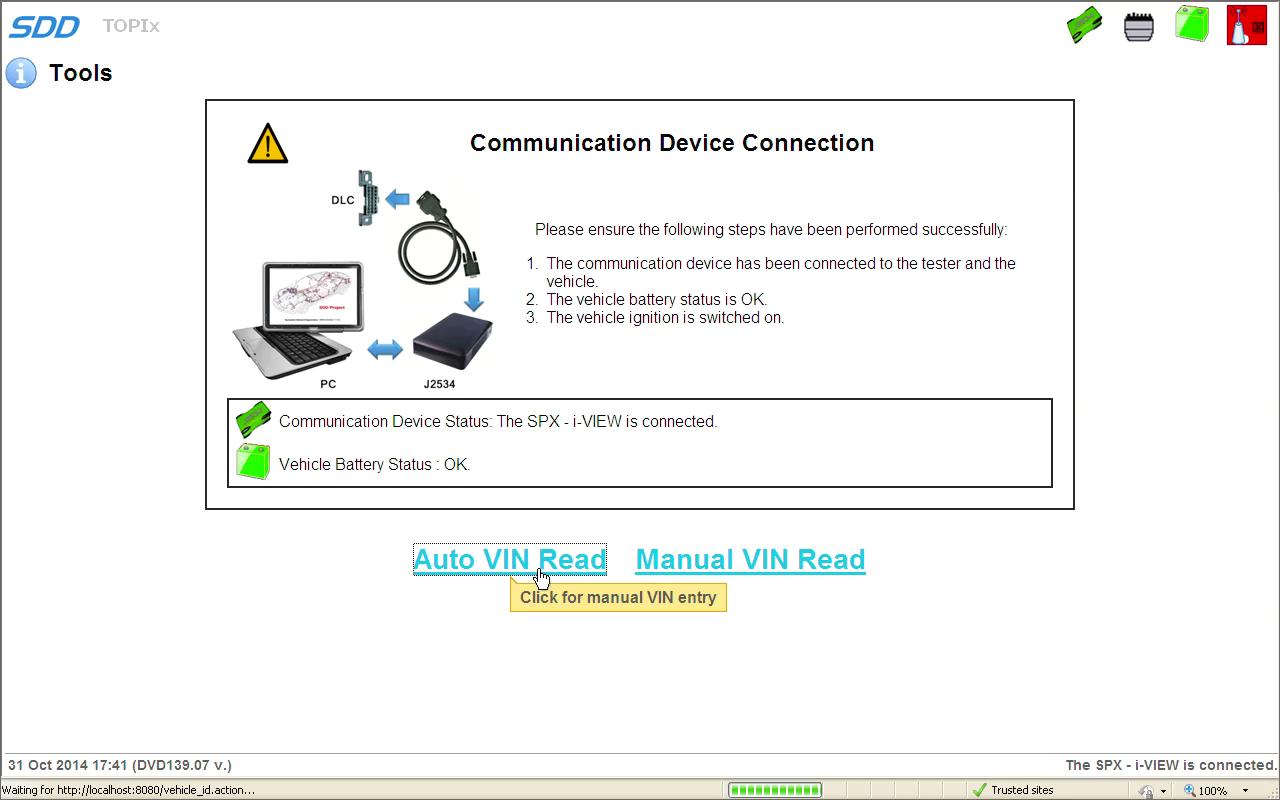The height and width of the screenshot is (800, 1280).
Task: Open the TOPIx tab
Action: coord(131,26)
